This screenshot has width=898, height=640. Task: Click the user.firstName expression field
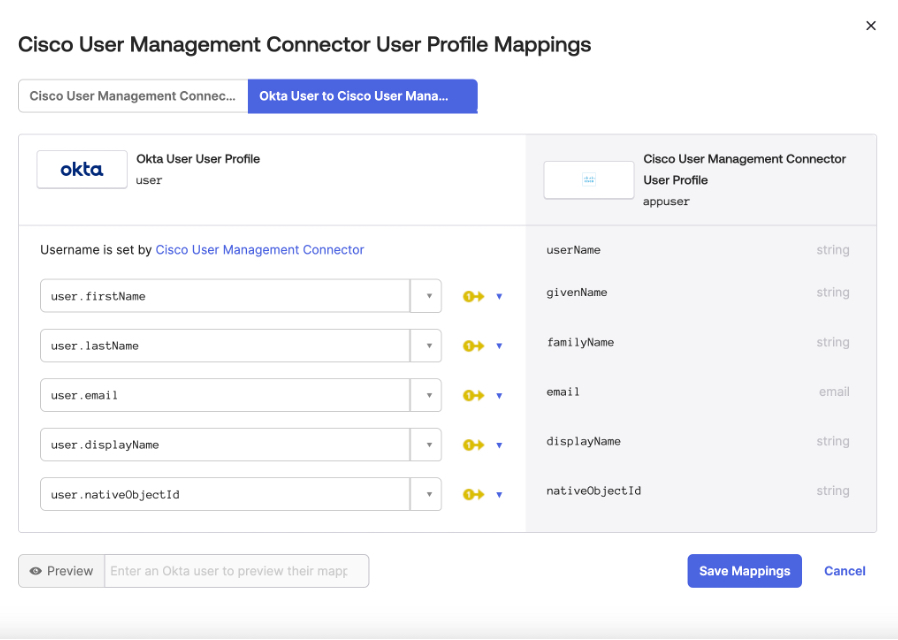point(225,296)
